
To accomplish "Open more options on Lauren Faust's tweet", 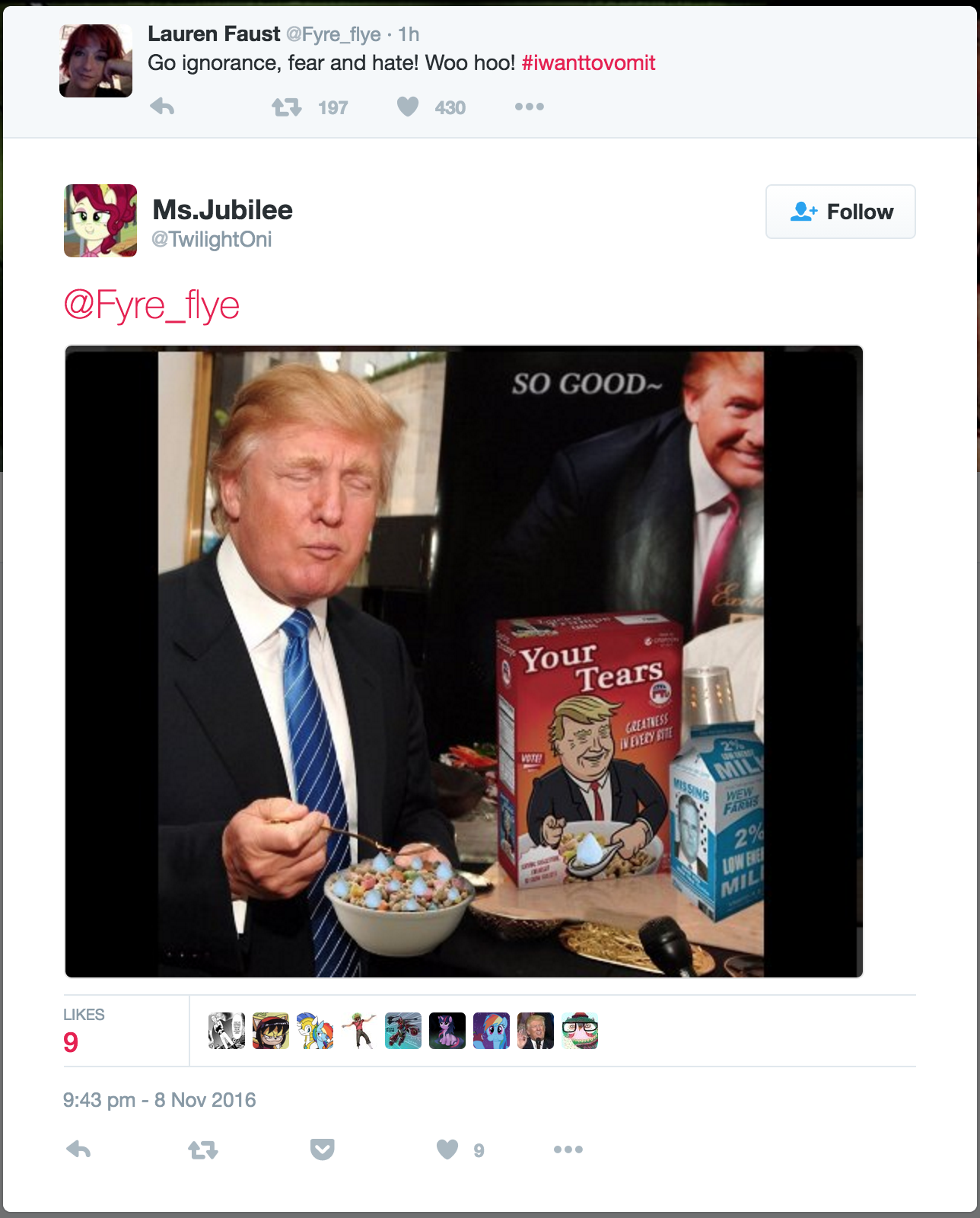I will click(530, 107).
